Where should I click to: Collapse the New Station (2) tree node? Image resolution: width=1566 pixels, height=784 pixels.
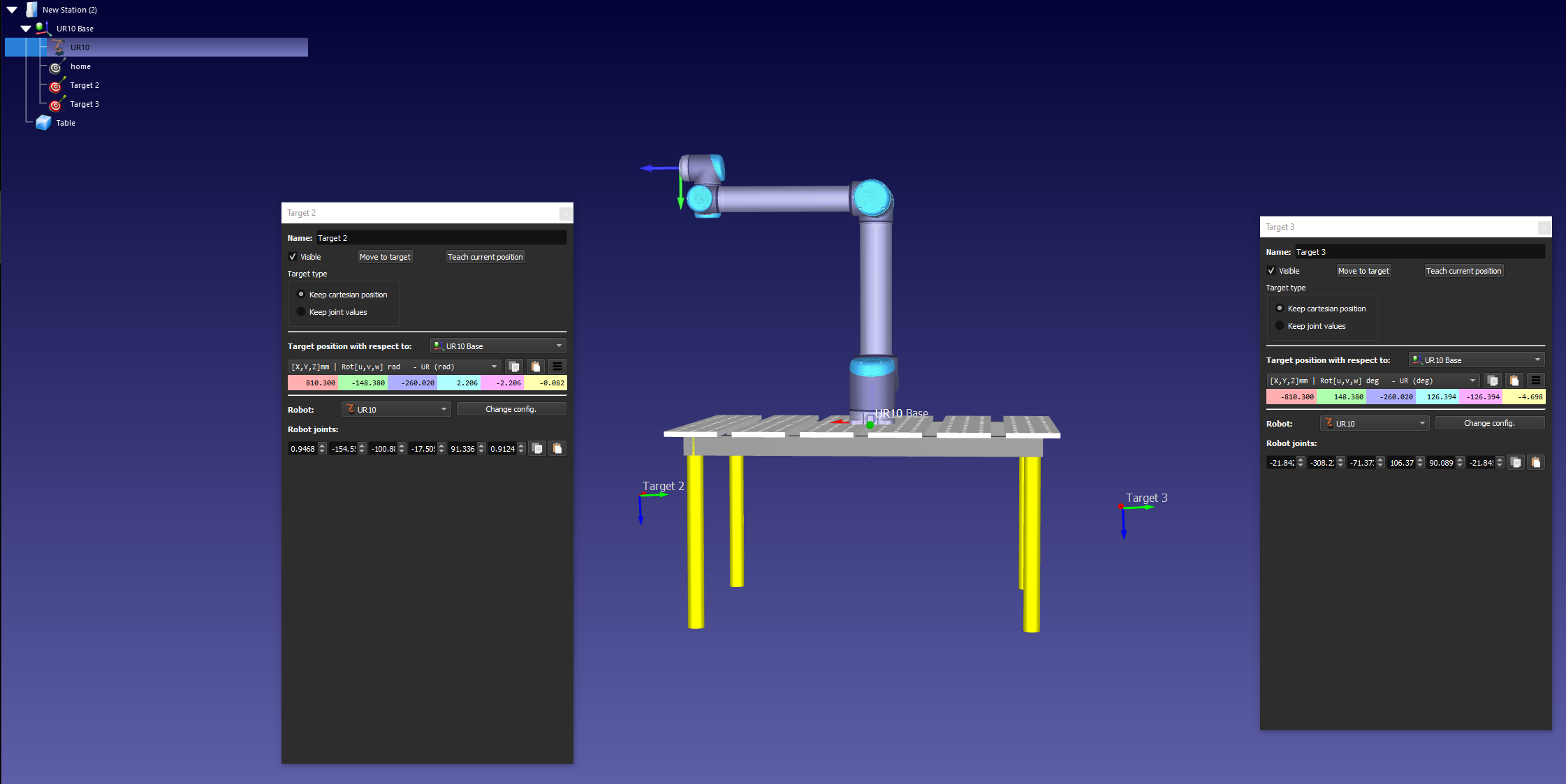click(x=12, y=10)
